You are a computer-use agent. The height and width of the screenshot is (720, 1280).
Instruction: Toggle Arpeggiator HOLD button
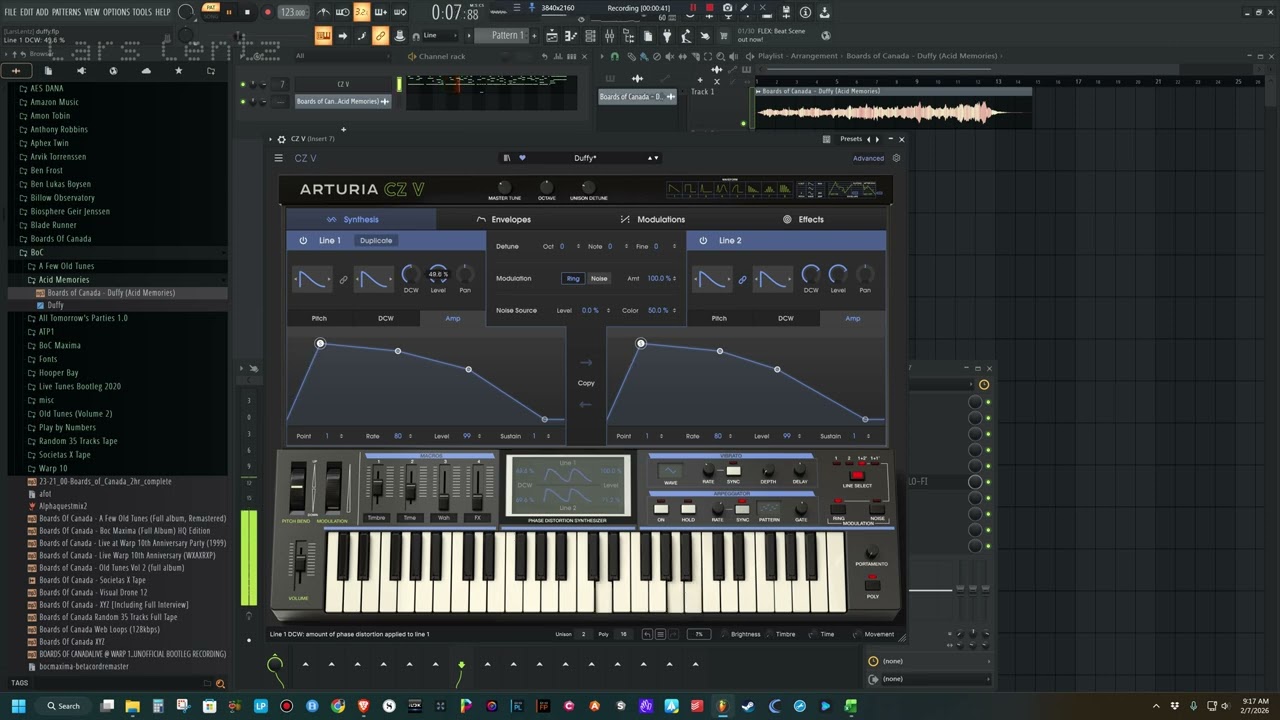[x=688, y=509]
